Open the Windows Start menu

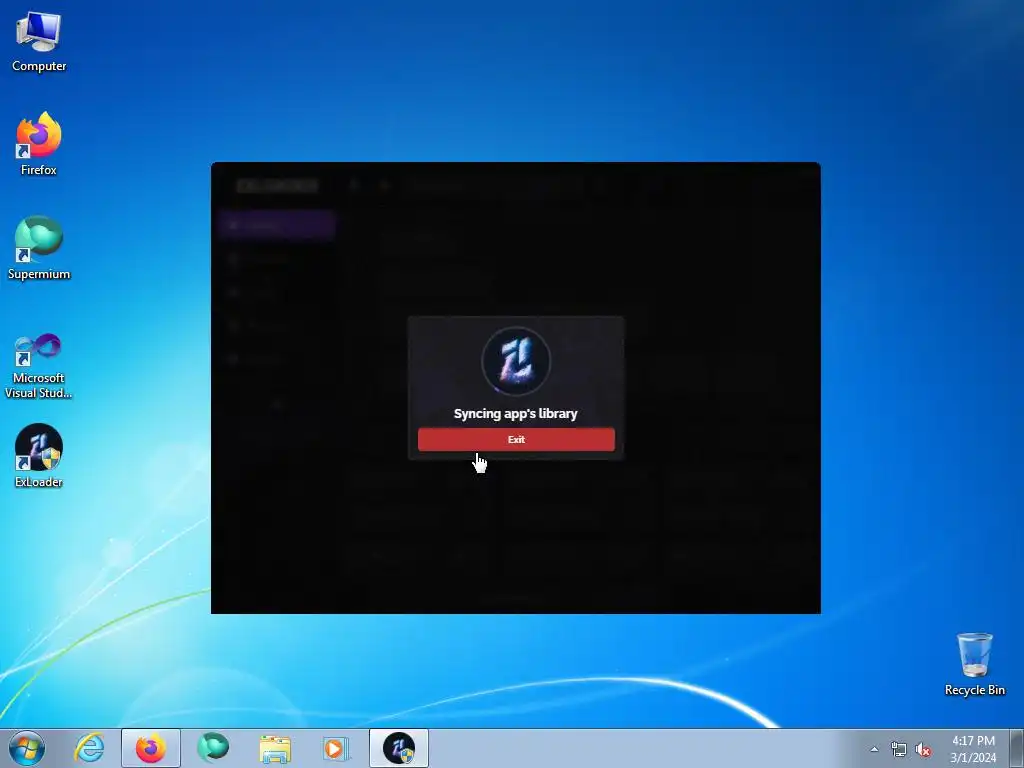[x=27, y=748]
